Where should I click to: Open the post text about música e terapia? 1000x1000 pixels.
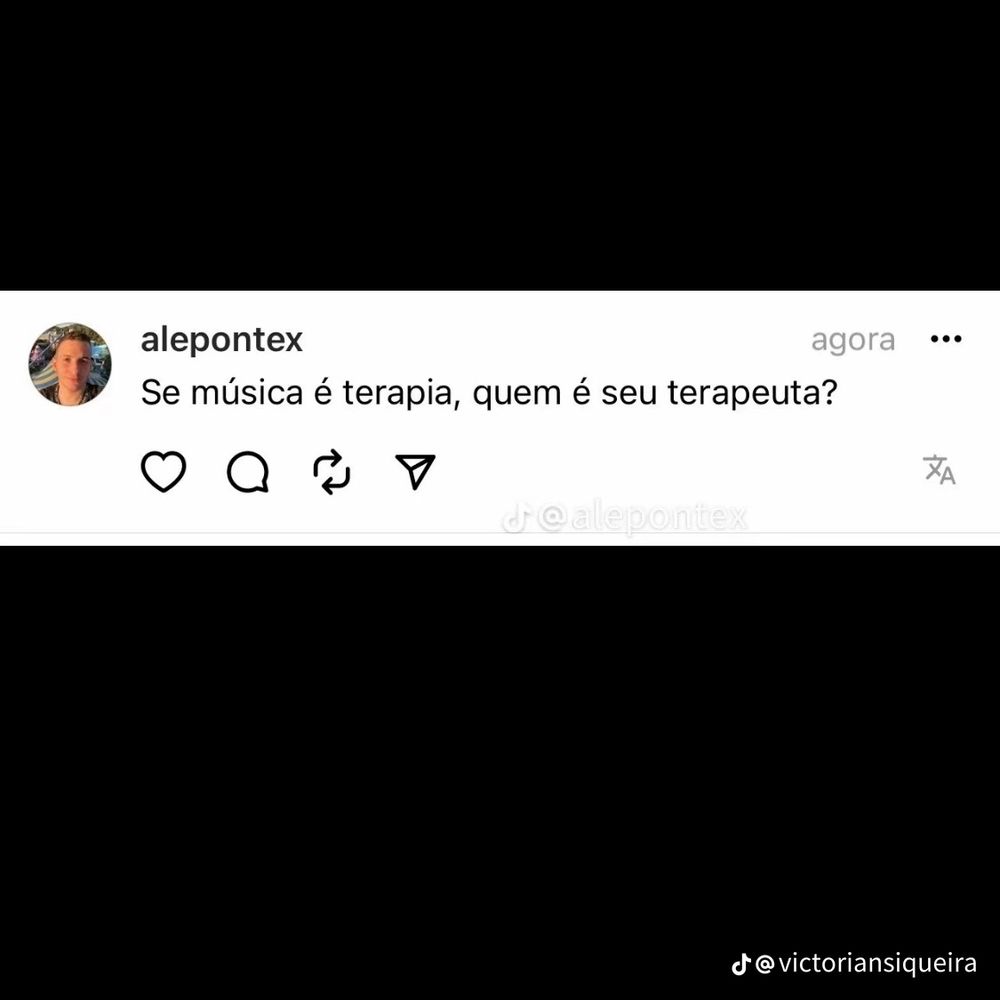[x=489, y=393]
